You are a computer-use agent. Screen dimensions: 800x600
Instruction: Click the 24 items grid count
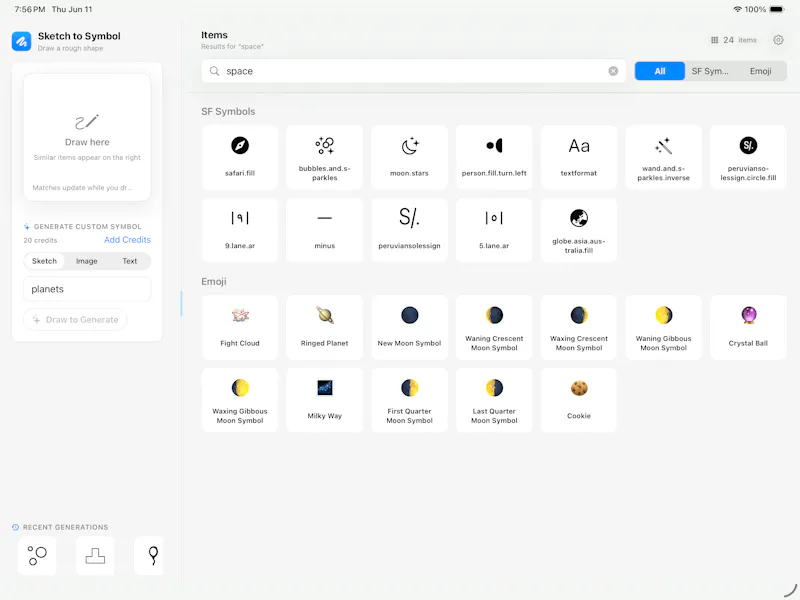[x=734, y=40]
